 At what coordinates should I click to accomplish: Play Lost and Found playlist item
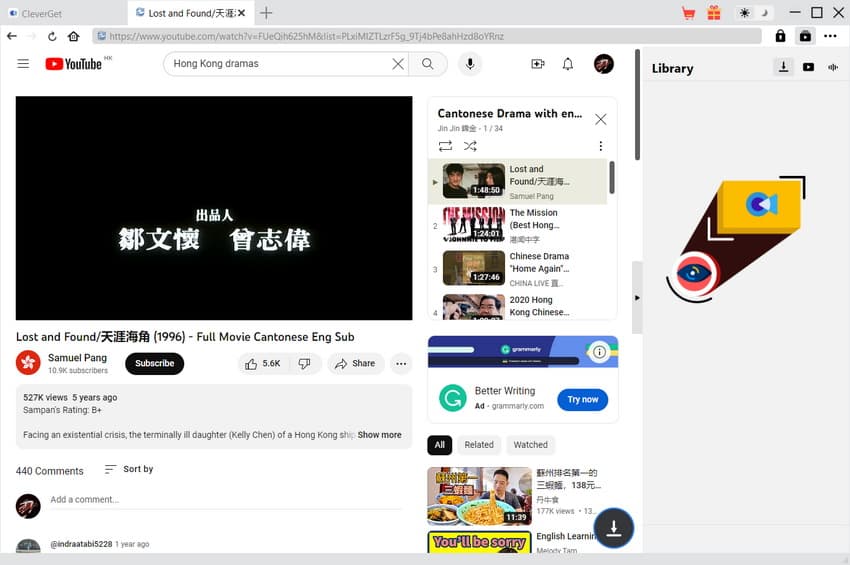click(517, 182)
